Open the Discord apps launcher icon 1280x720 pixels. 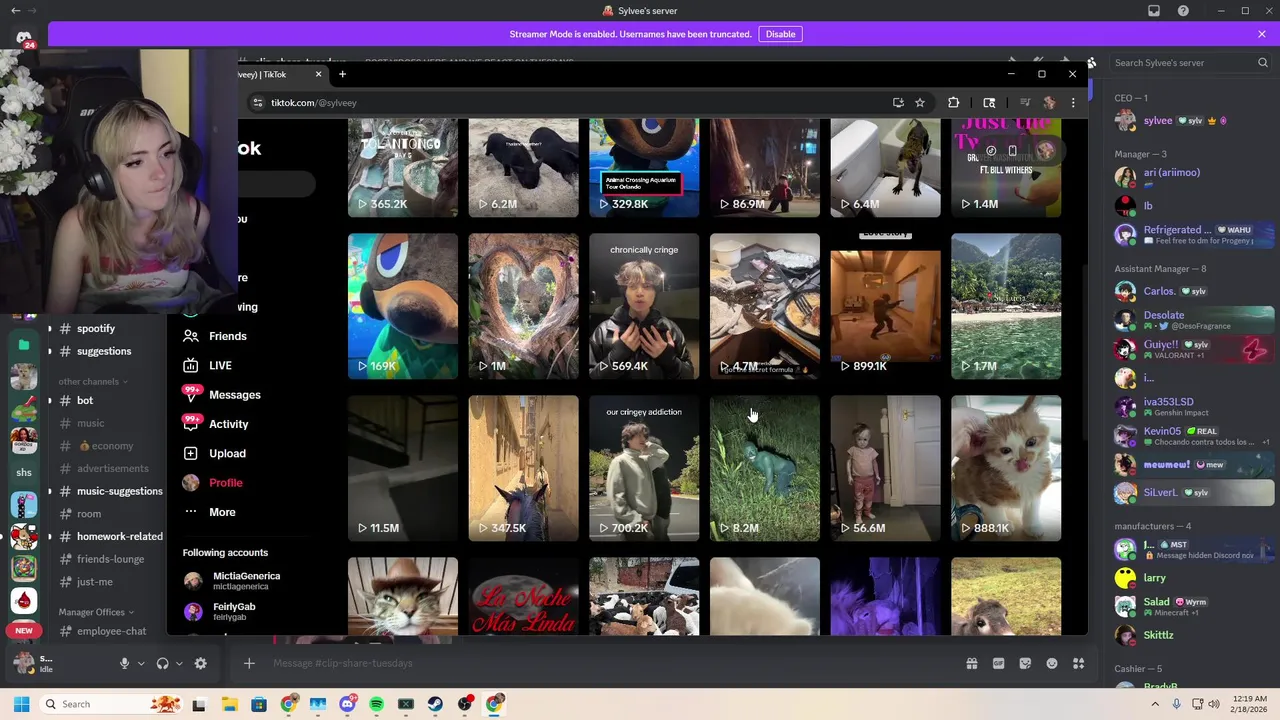coord(1079,663)
